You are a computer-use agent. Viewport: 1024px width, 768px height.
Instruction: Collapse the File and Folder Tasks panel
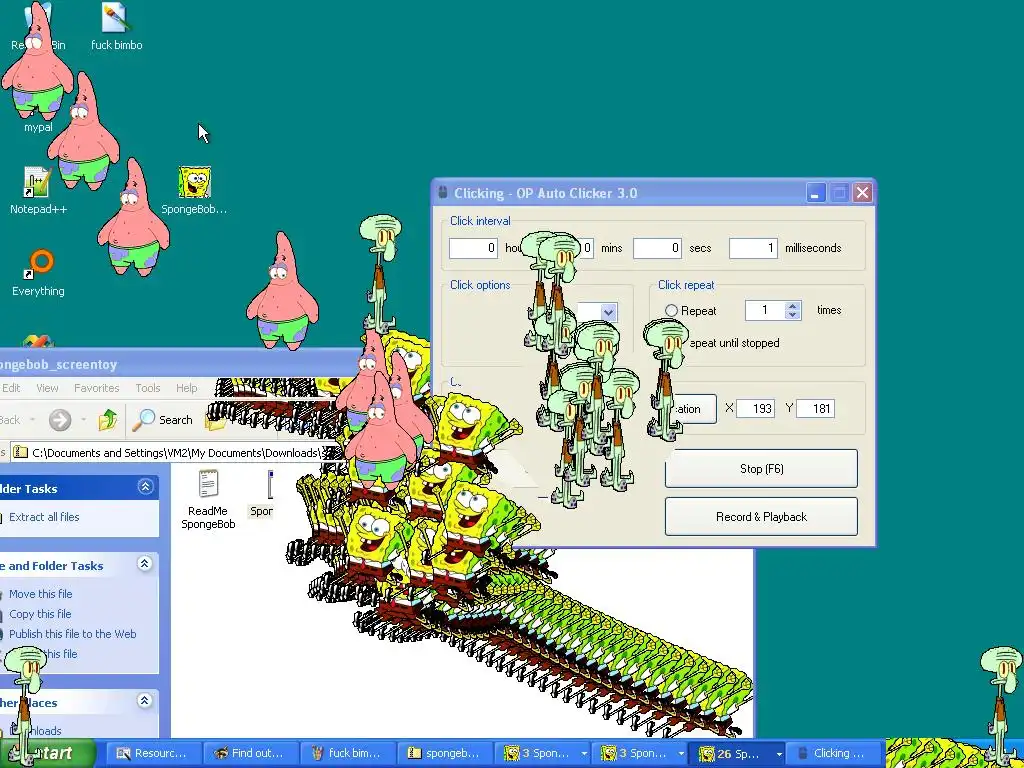[145, 564]
